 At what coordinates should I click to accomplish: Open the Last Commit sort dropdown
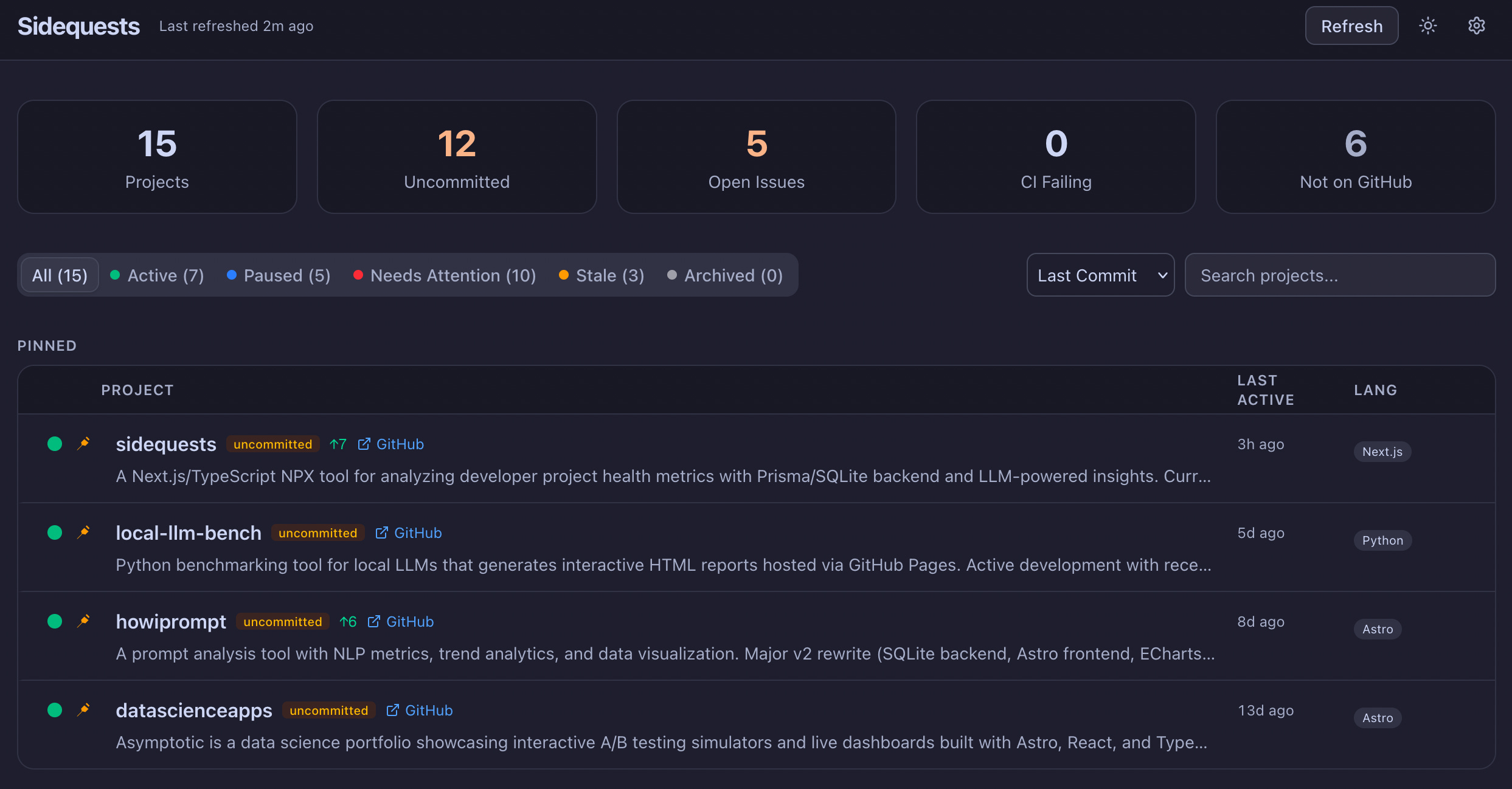1100,275
